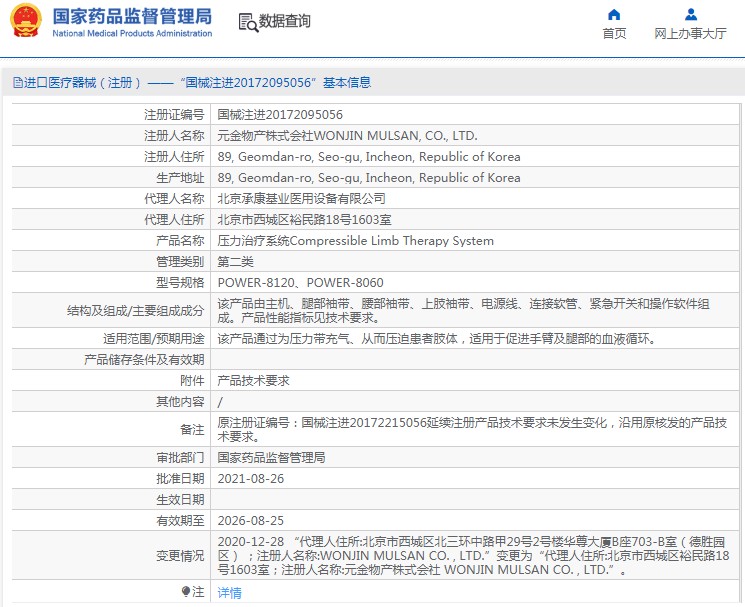Click the 网上办事大厅 user icon
The image size is (745, 607).
690,14
